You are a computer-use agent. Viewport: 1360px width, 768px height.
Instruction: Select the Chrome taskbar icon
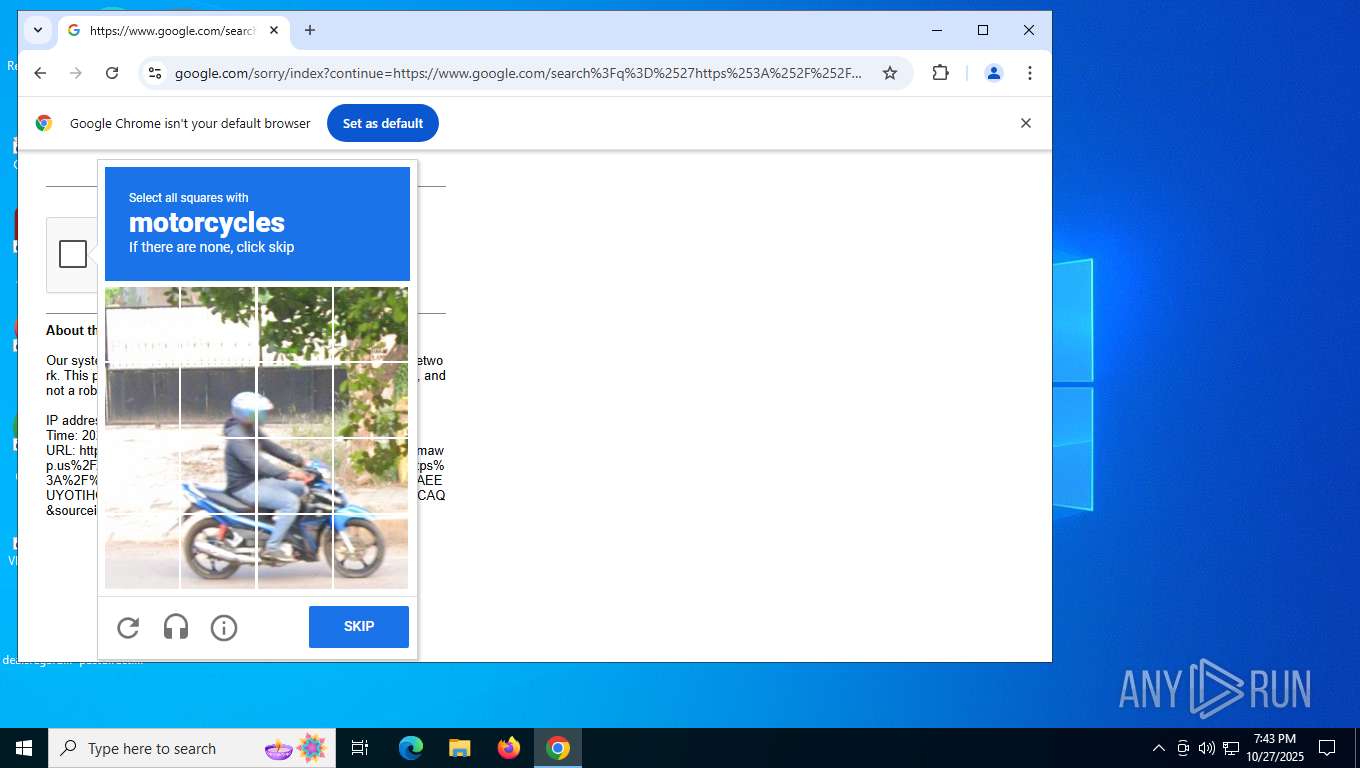click(x=558, y=748)
